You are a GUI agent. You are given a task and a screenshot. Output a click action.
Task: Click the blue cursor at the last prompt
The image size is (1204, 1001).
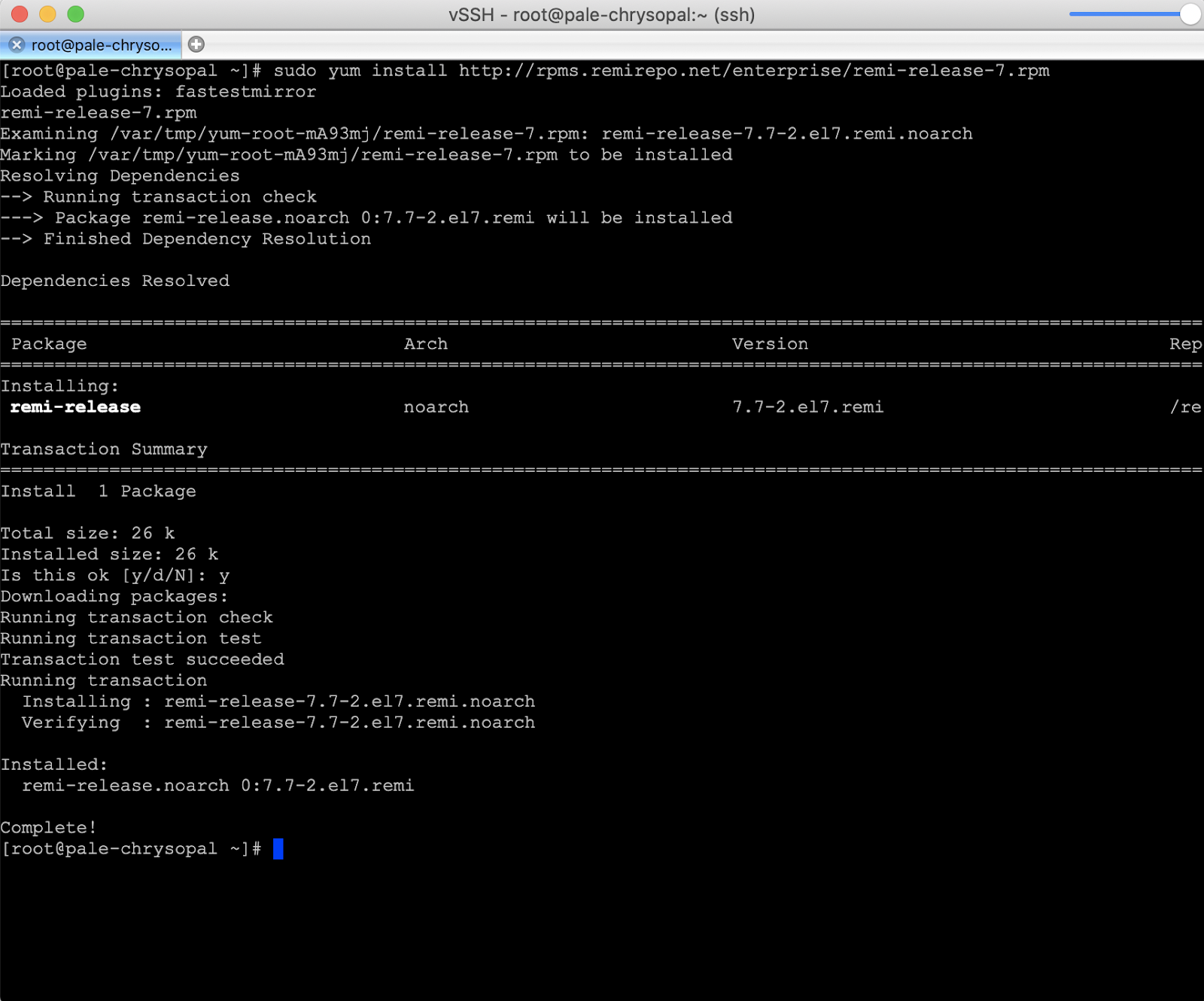pos(278,850)
